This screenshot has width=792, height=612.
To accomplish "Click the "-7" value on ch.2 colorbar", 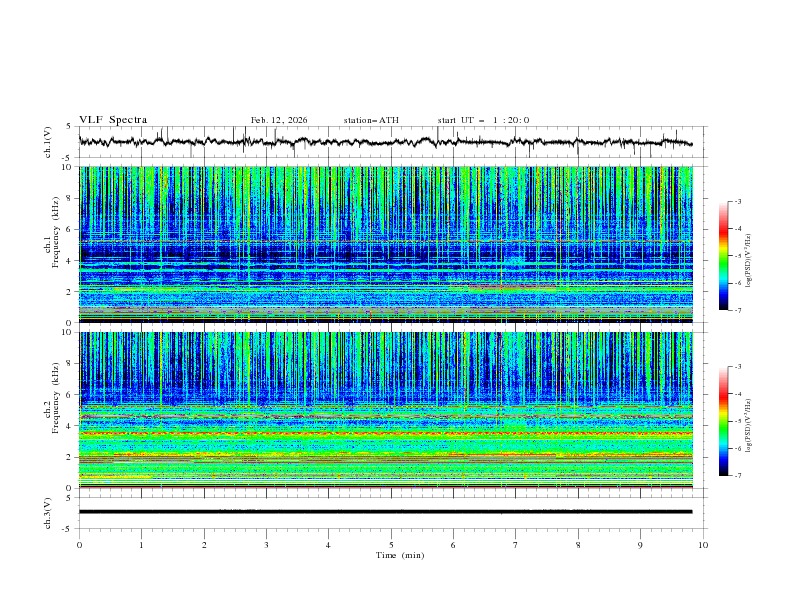I will (x=738, y=476).
